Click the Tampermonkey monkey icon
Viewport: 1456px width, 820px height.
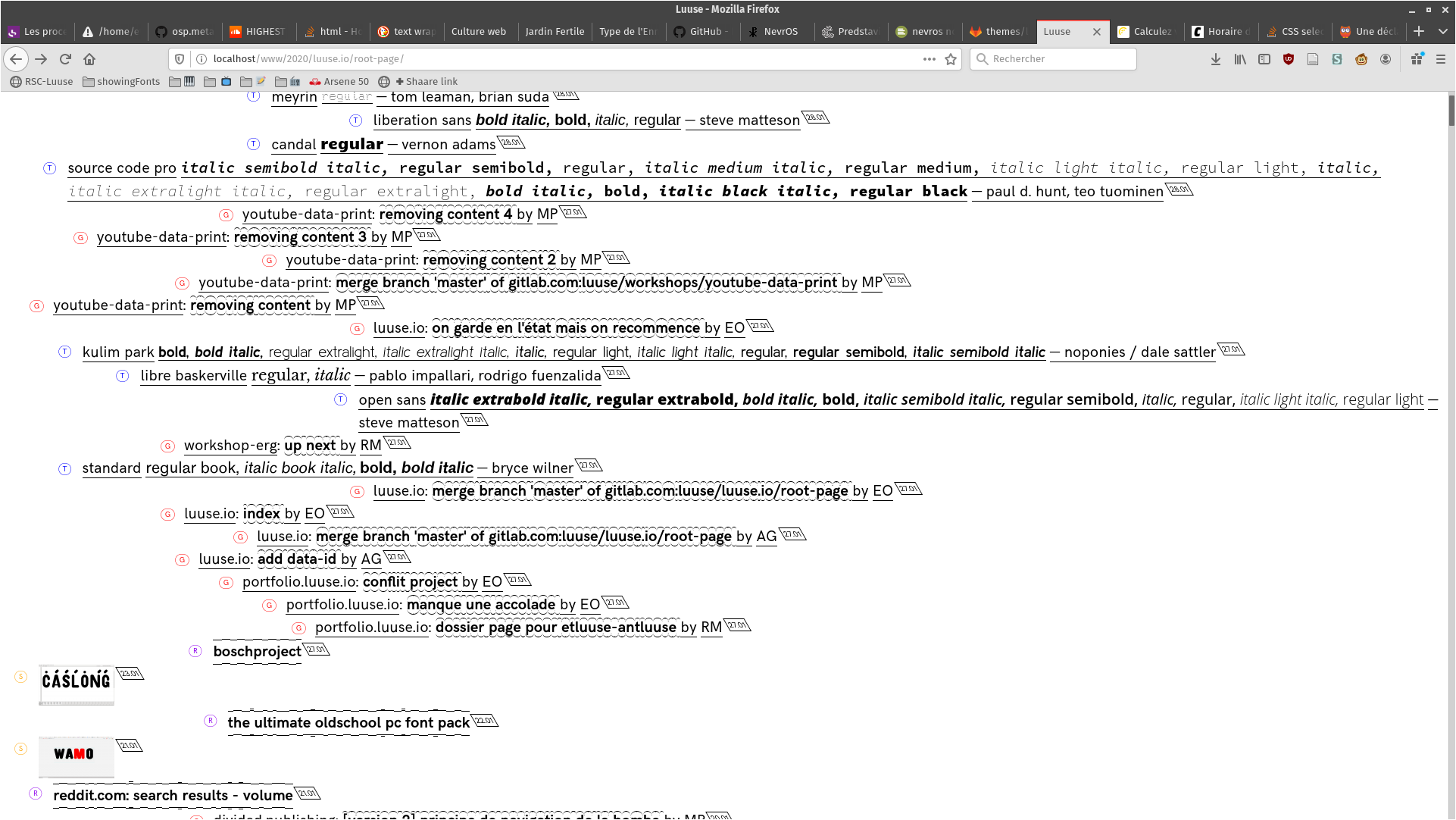pos(1361,59)
